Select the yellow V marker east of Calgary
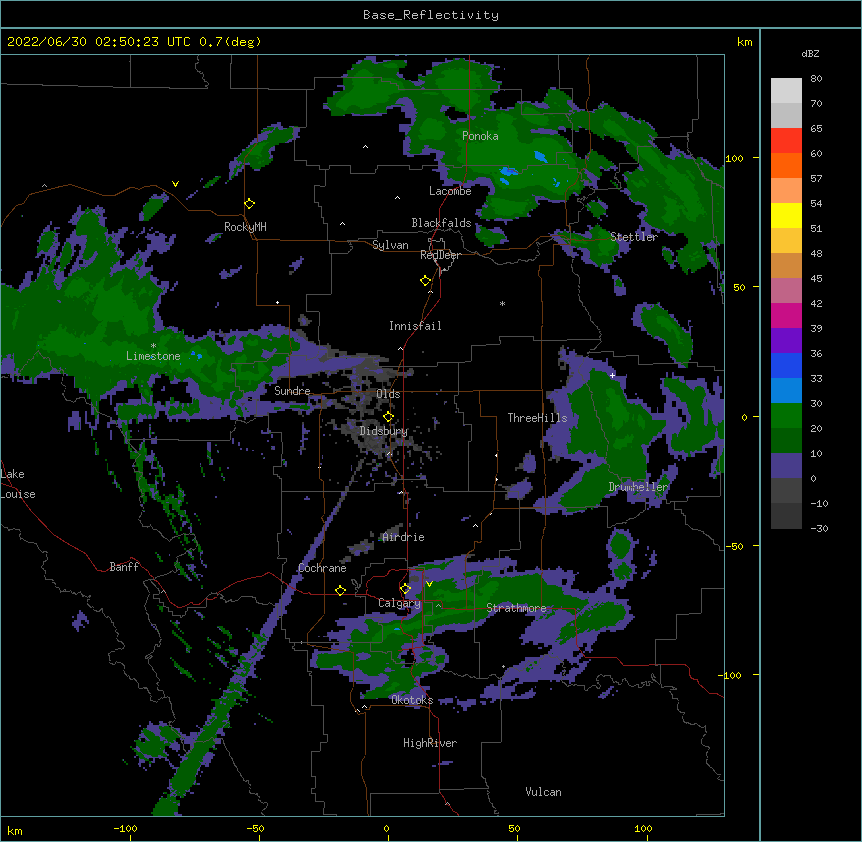 click(429, 584)
